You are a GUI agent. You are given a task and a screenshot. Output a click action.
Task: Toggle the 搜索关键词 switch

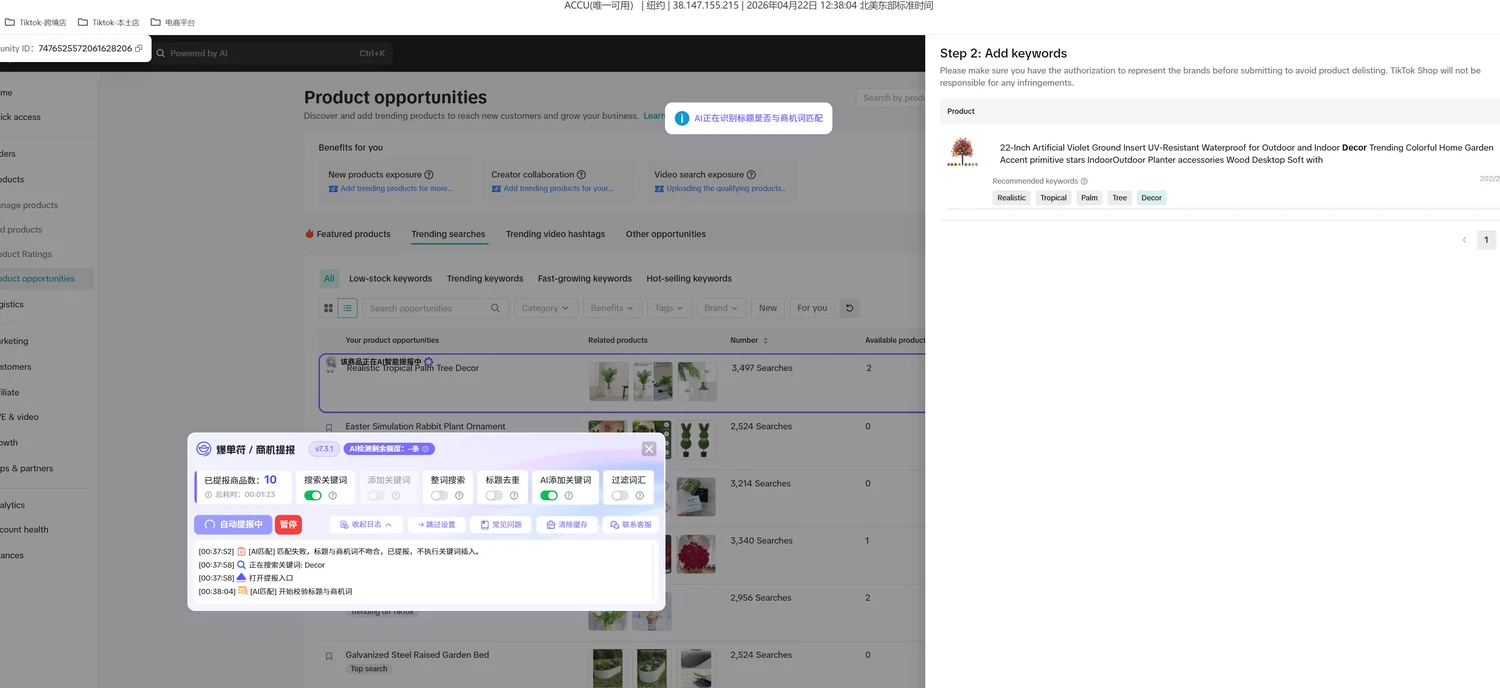click(x=313, y=495)
